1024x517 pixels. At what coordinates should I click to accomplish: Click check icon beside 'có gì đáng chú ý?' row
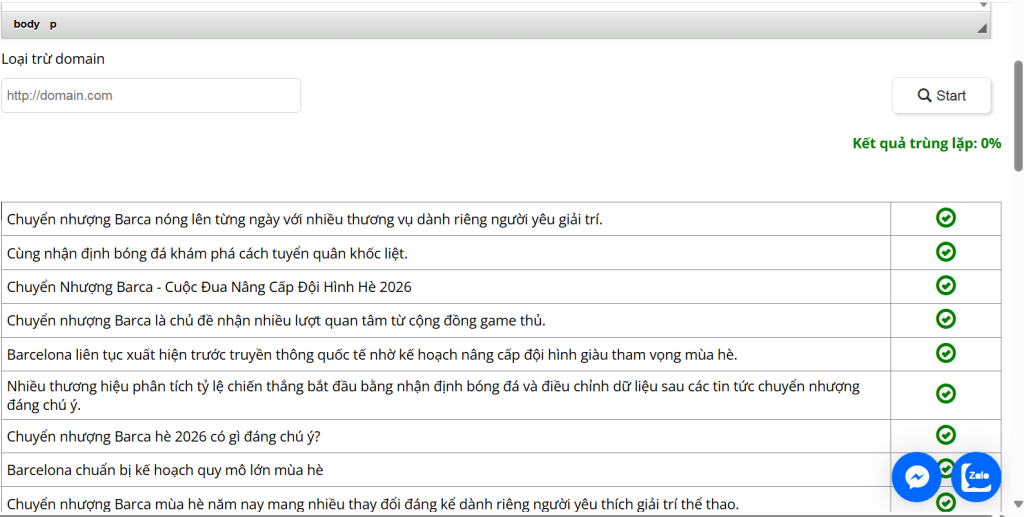pyautogui.click(x=946, y=435)
